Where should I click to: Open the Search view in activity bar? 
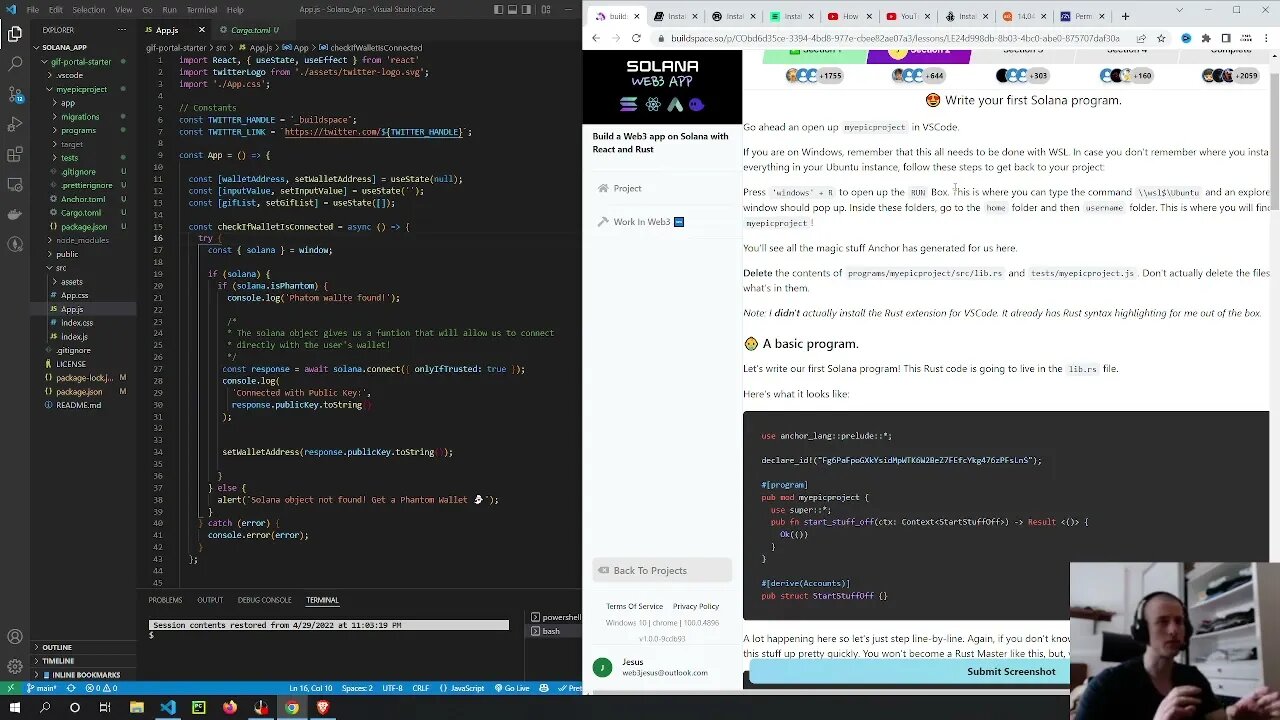(15, 64)
